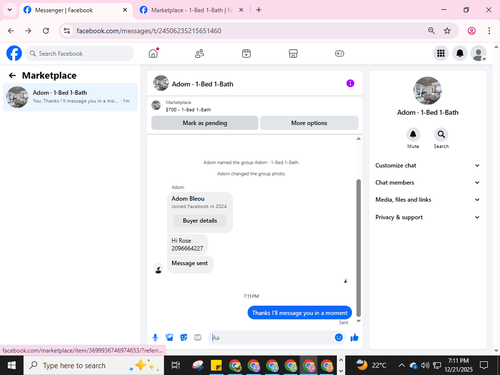The width and height of the screenshot is (500, 375).
Task: Click Mark as pending button
Action: 205,123
